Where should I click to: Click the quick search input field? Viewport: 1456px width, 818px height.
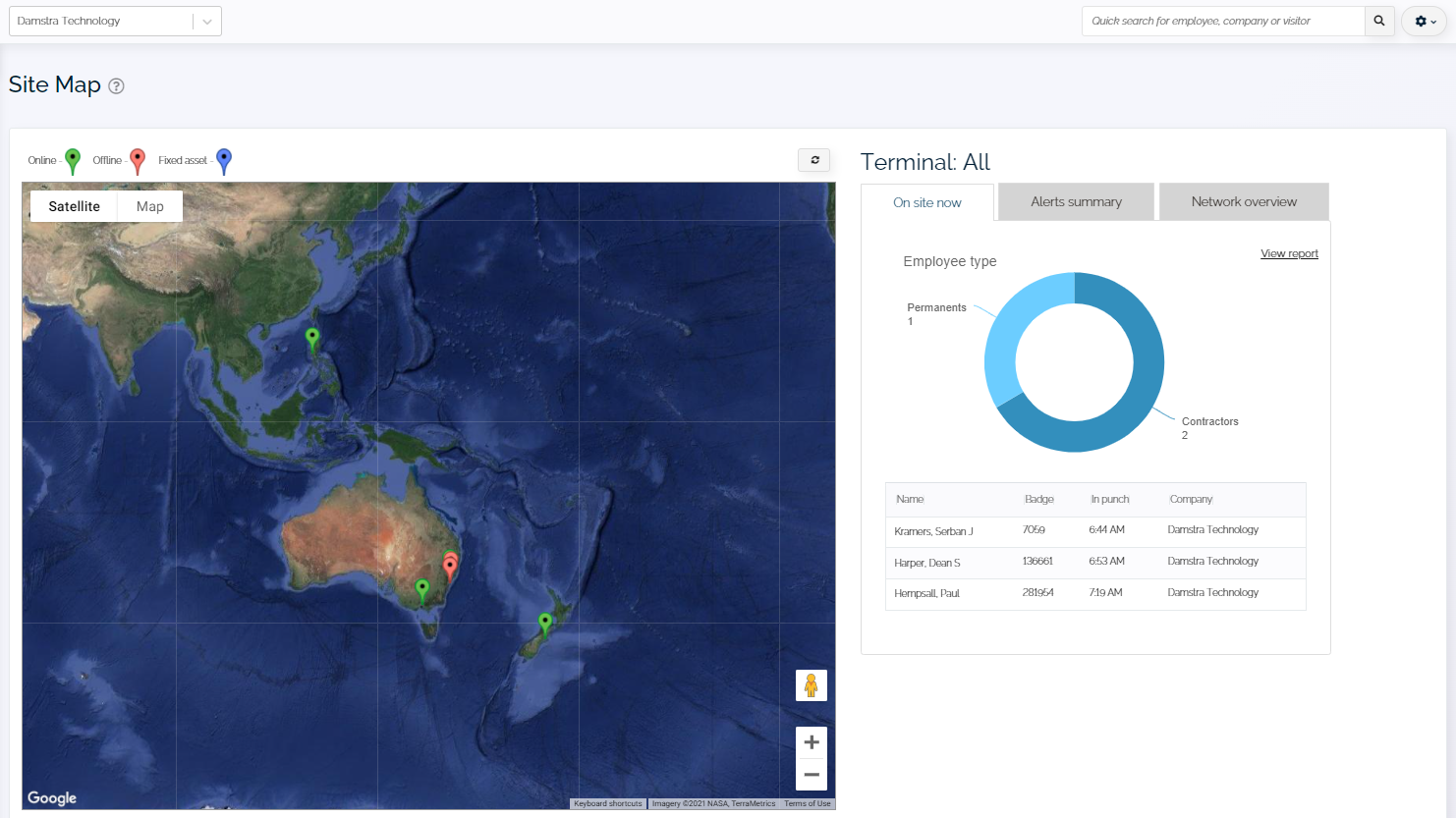click(x=1222, y=21)
